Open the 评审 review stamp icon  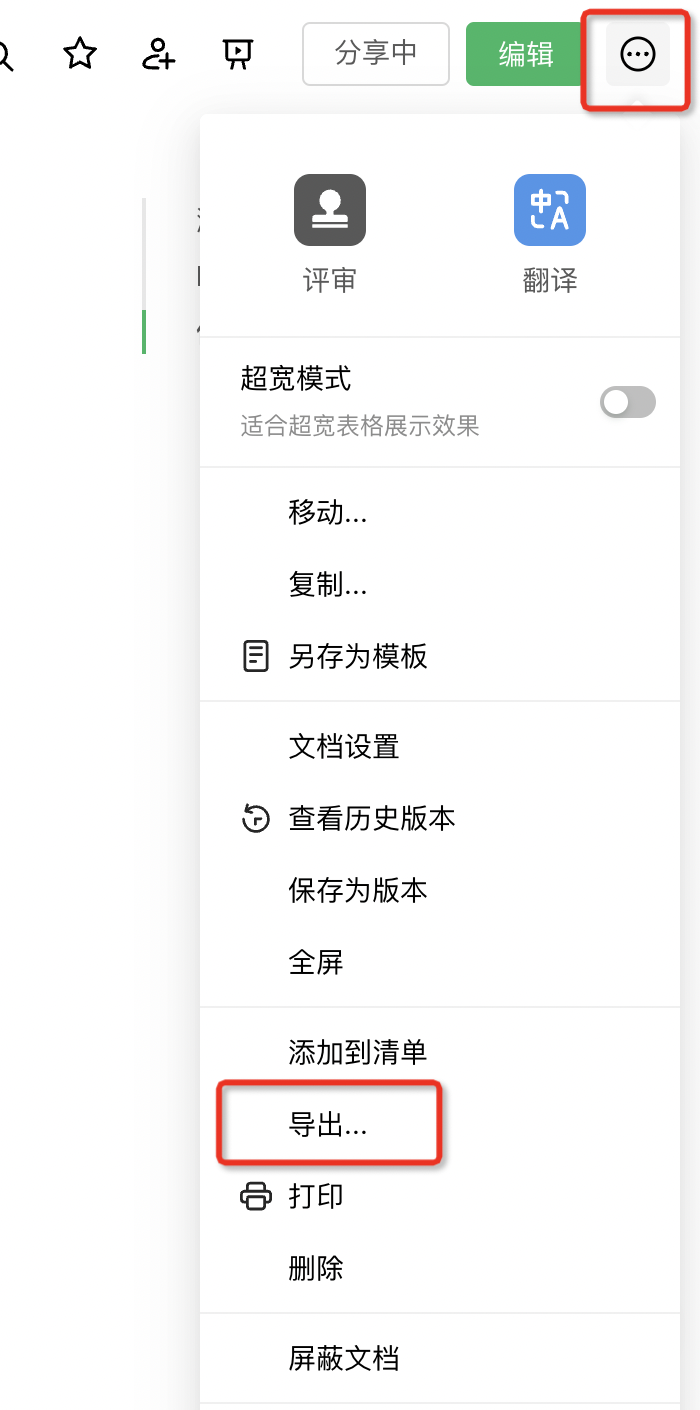[x=329, y=210]
